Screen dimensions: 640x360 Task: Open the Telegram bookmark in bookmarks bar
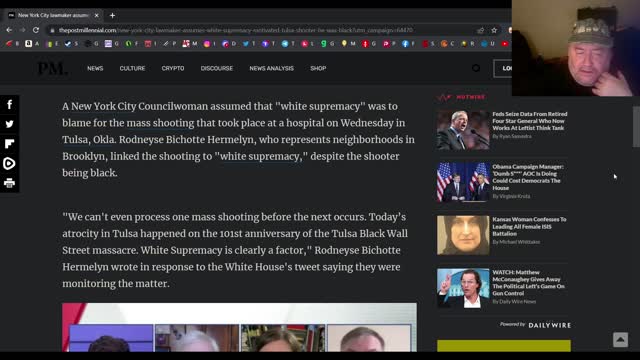pyautogui.click(x=285, y=44)
